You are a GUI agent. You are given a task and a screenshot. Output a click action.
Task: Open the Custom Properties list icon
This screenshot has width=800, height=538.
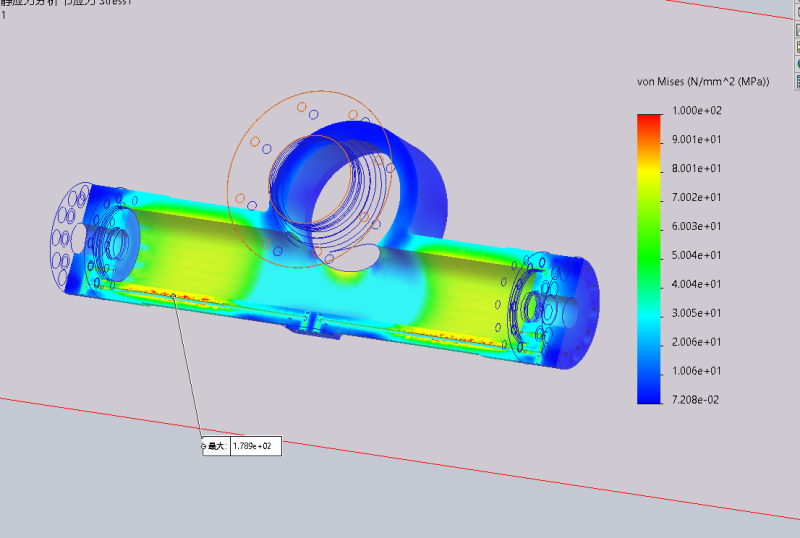pos(796,79)
